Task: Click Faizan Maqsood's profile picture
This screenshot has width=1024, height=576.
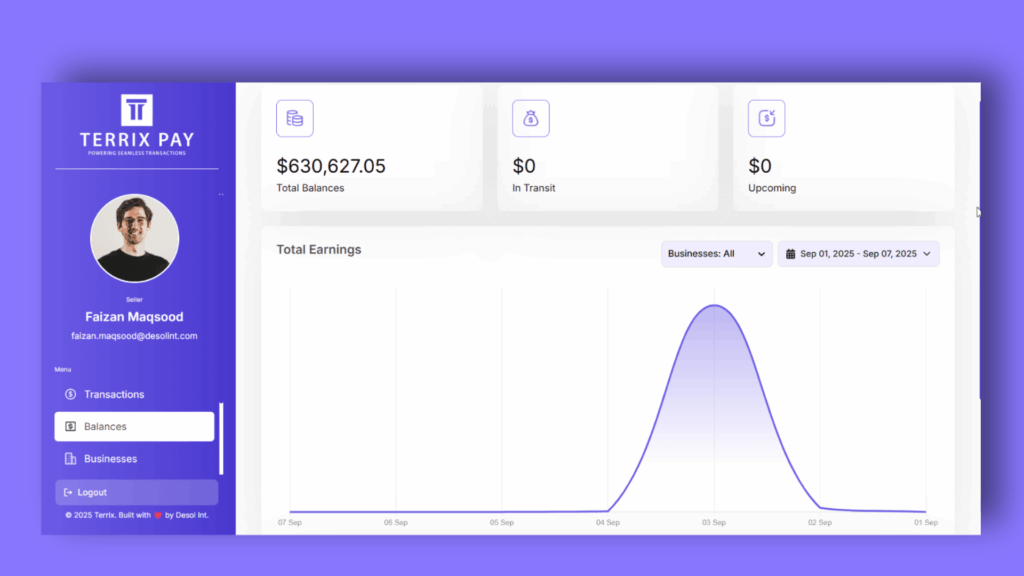Action: (x=135, y=238)
